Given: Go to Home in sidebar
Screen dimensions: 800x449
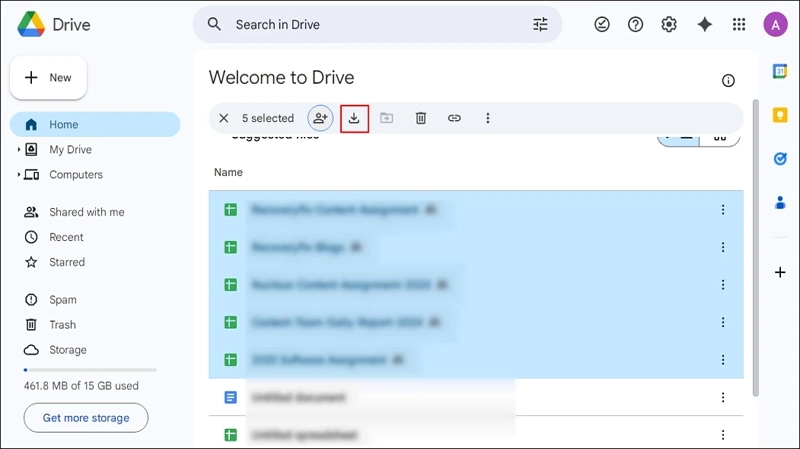Looking at the screenshot, I should pos(95,124).
